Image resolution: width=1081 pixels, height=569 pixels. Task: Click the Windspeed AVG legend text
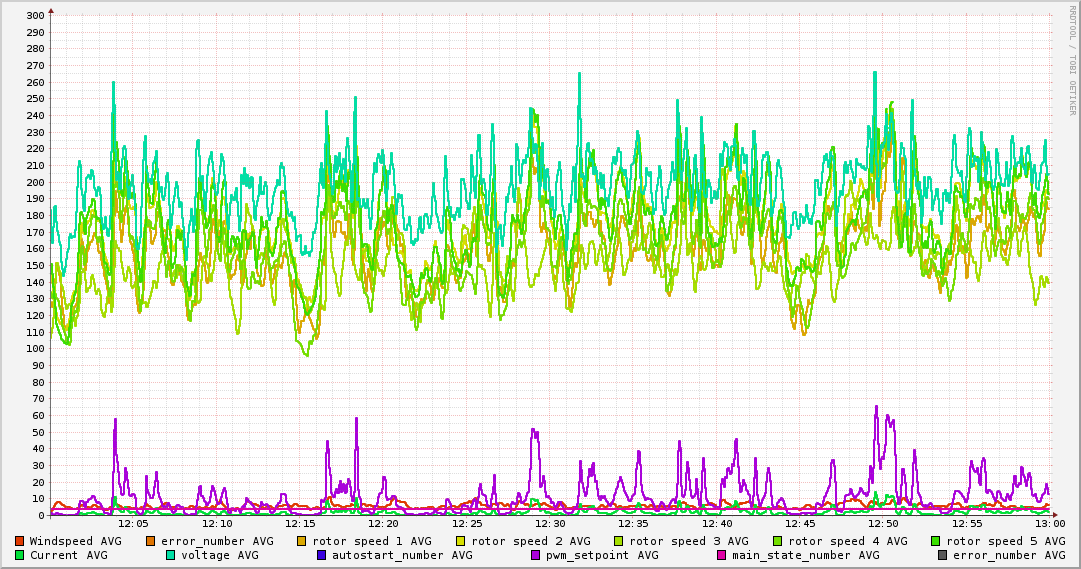(x=75, y=541)
